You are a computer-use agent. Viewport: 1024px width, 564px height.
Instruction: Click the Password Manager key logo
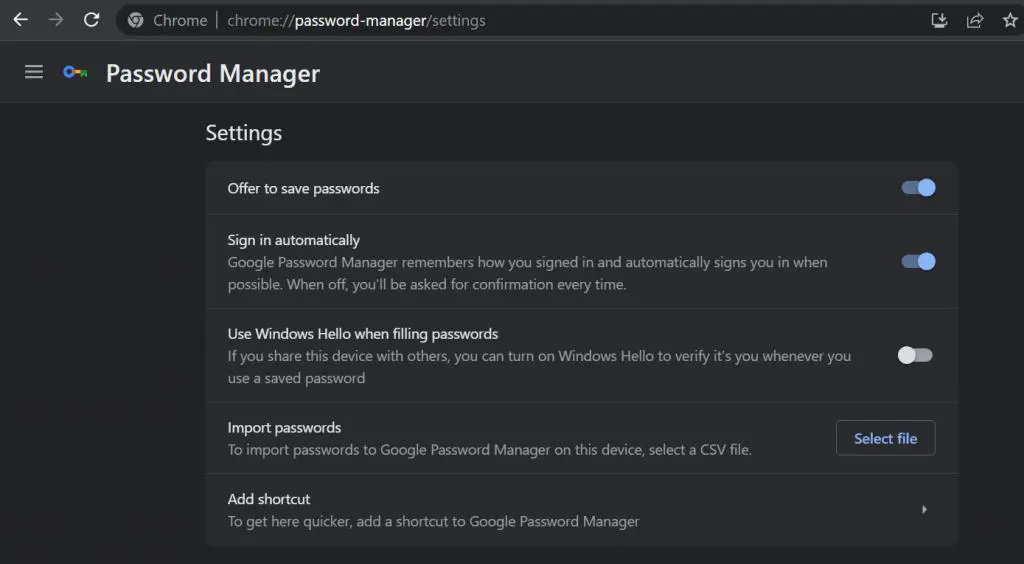[x=75, y=72]
